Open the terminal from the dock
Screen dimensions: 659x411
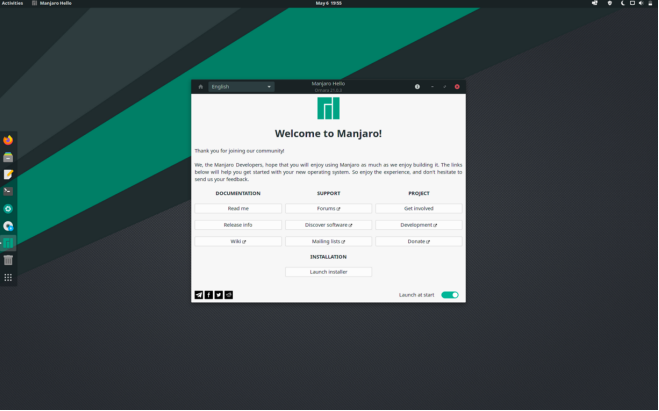point(8,192)
